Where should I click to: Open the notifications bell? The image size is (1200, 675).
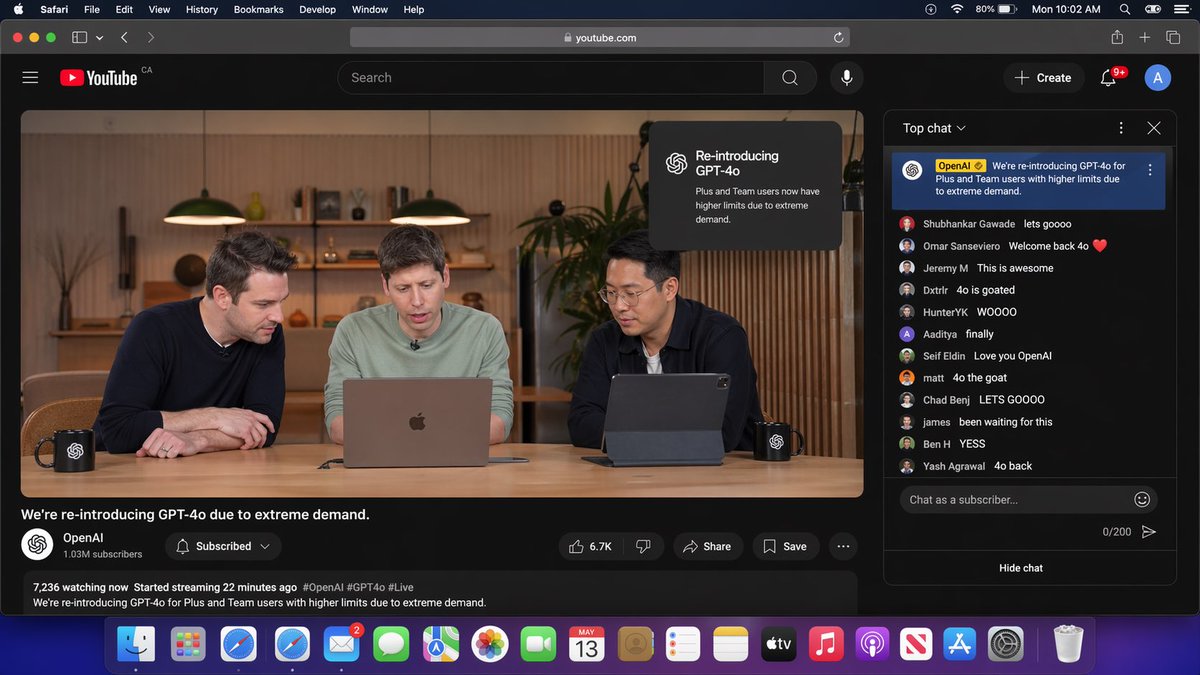(1108, 78)
